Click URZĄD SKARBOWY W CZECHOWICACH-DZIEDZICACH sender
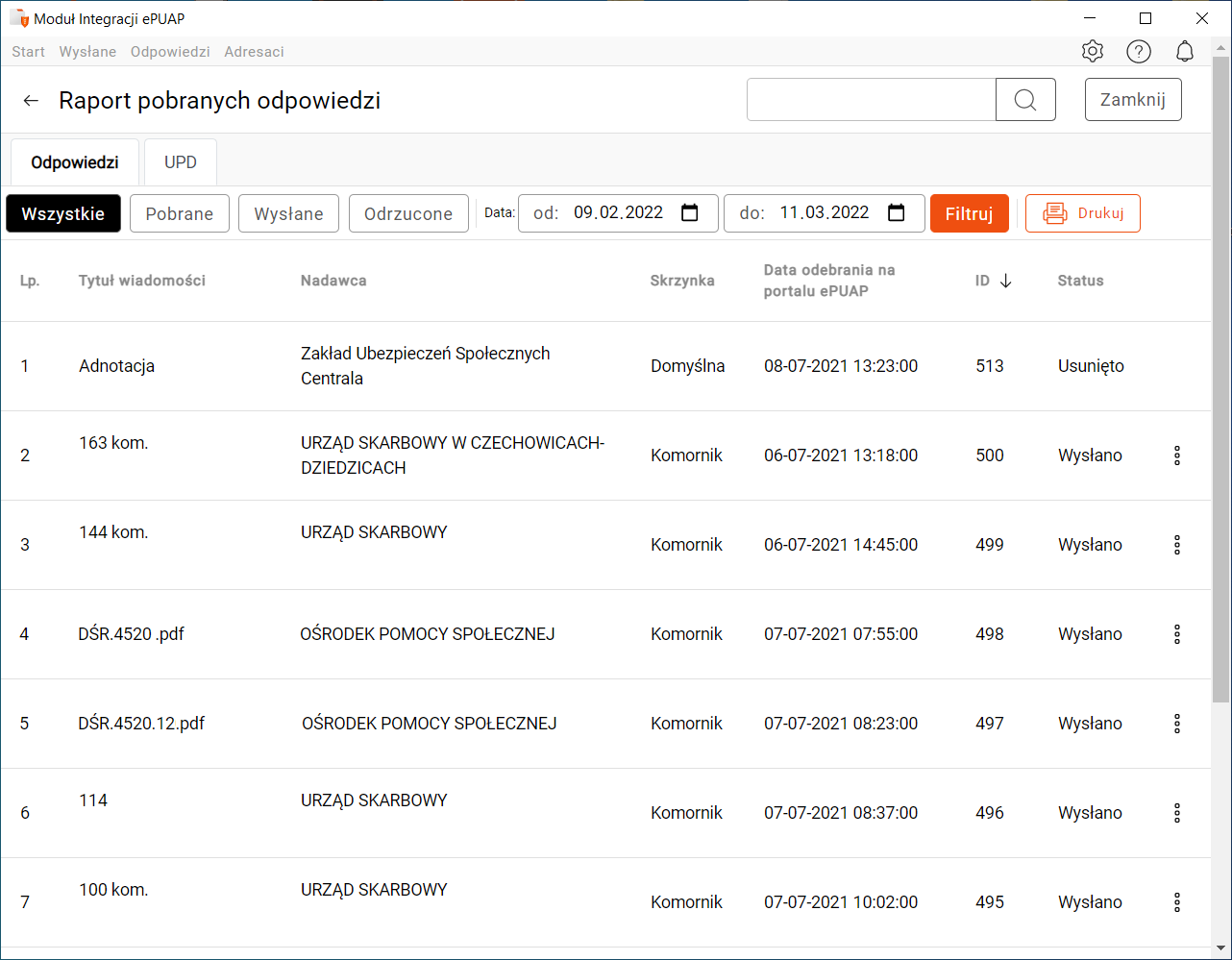1232x960 pixels. (x=453, y=455)
